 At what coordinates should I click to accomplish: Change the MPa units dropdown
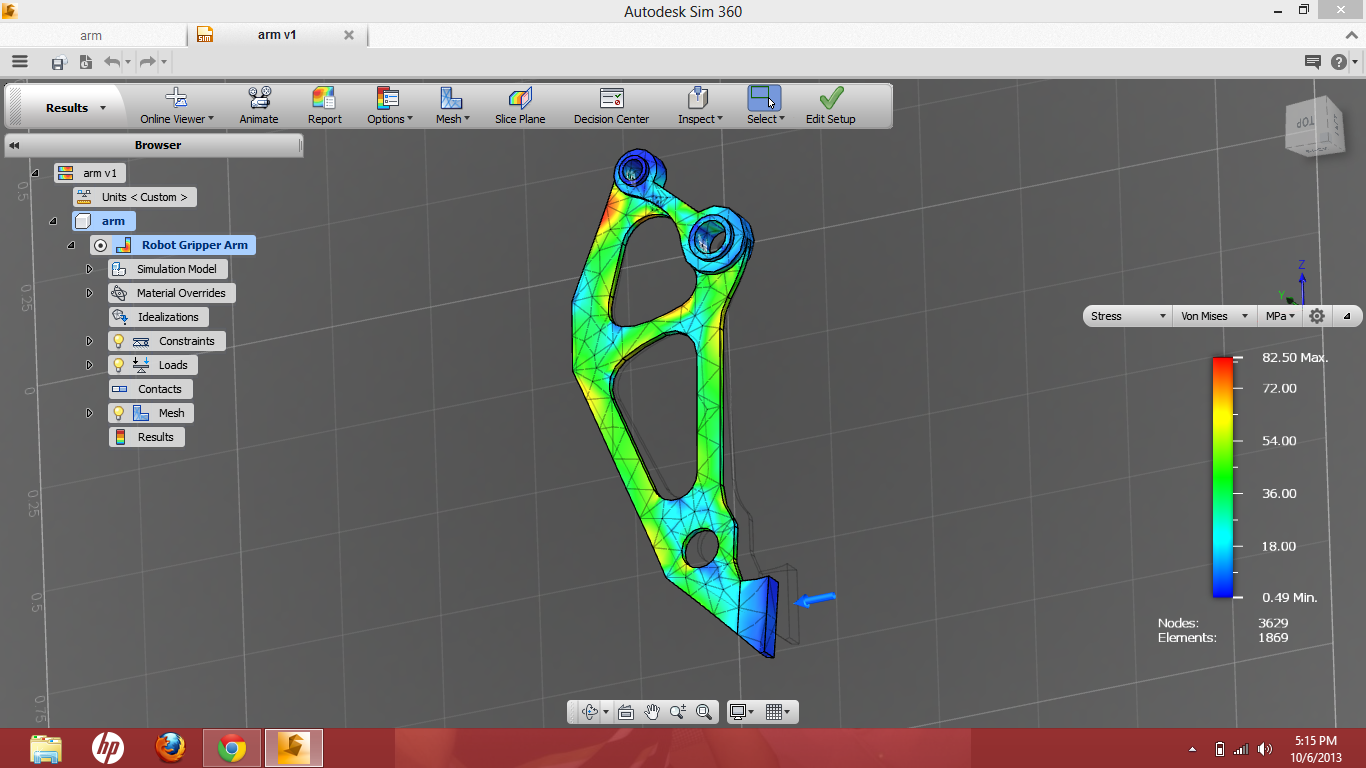[1280, 316]
